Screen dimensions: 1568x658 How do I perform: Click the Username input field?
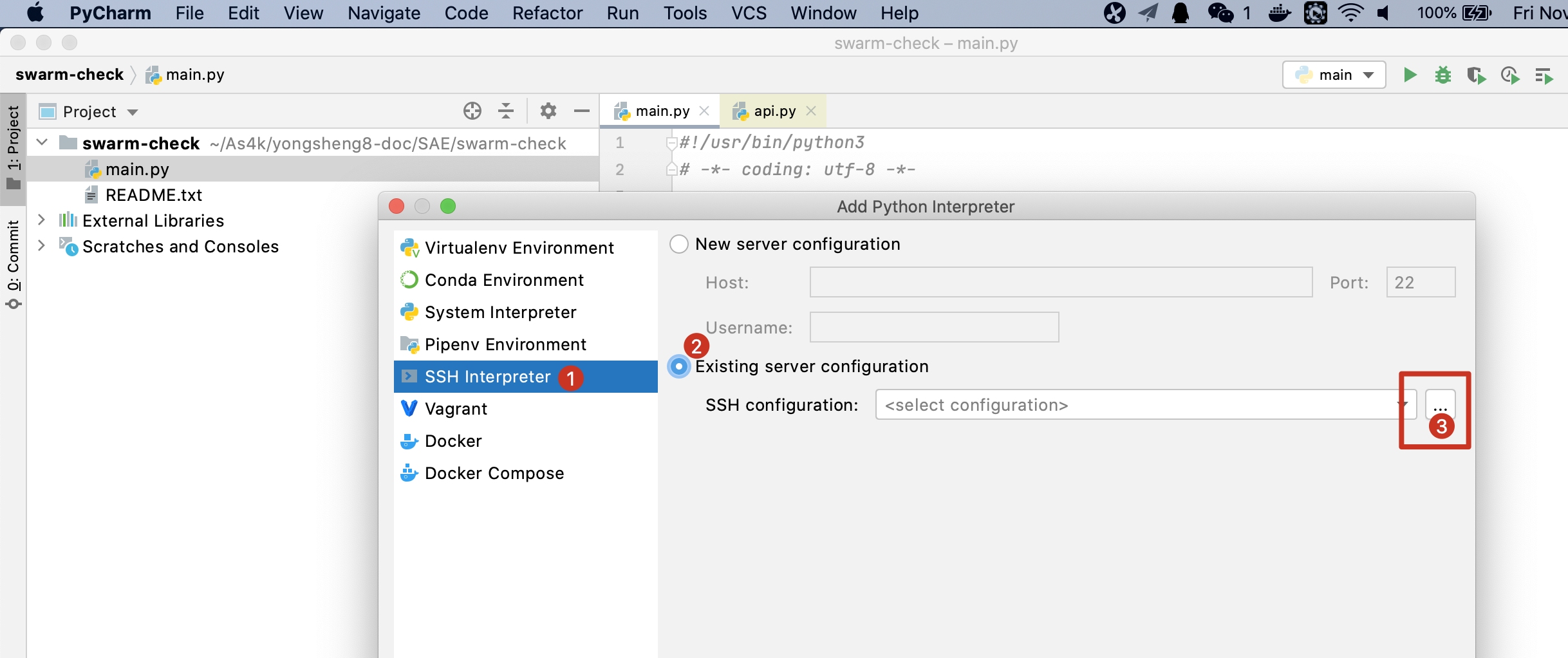click(934, 328)
